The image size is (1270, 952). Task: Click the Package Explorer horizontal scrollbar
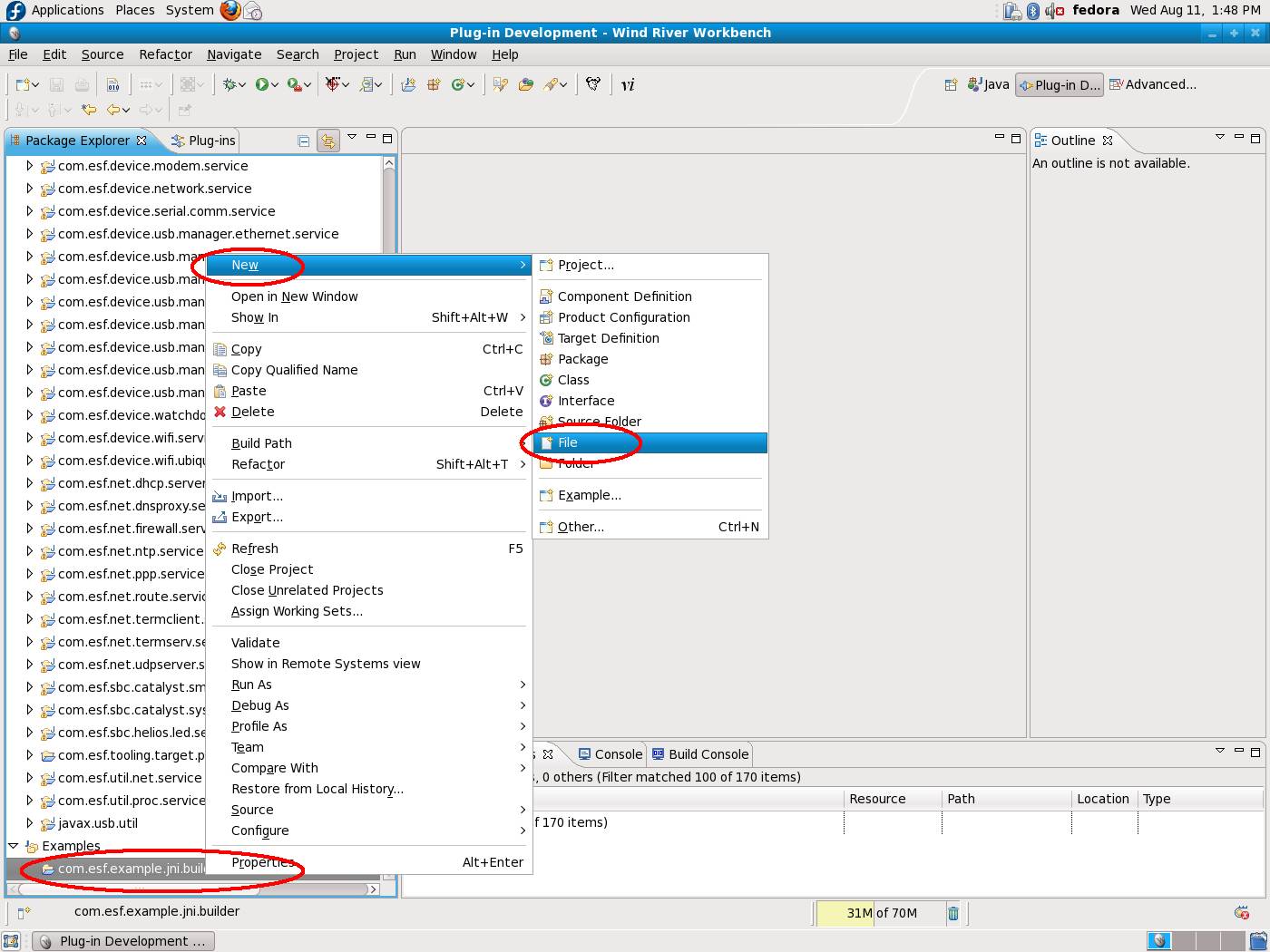pos(193,889)
